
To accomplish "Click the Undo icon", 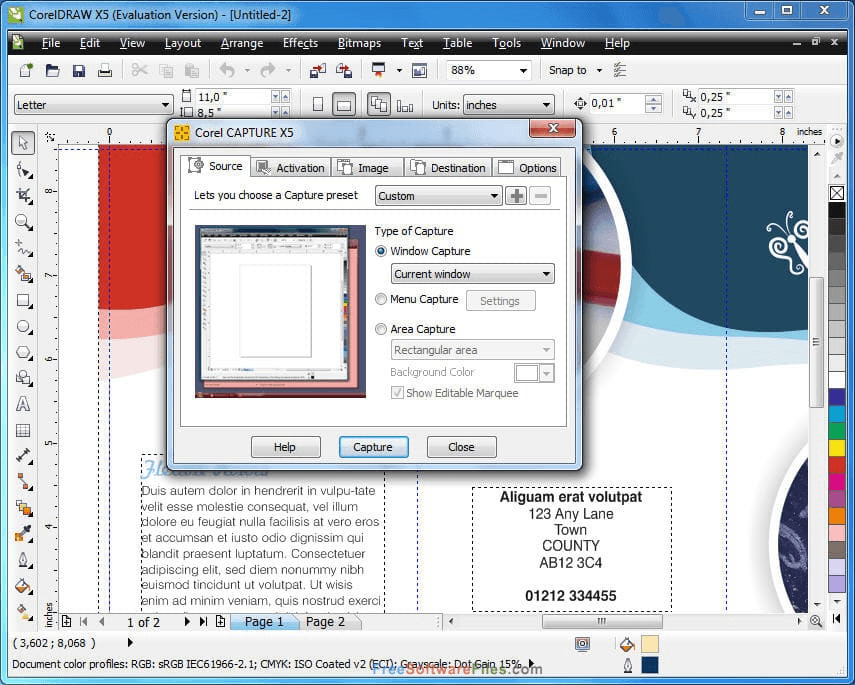I will pyautogui.click(x=228, y=70).
